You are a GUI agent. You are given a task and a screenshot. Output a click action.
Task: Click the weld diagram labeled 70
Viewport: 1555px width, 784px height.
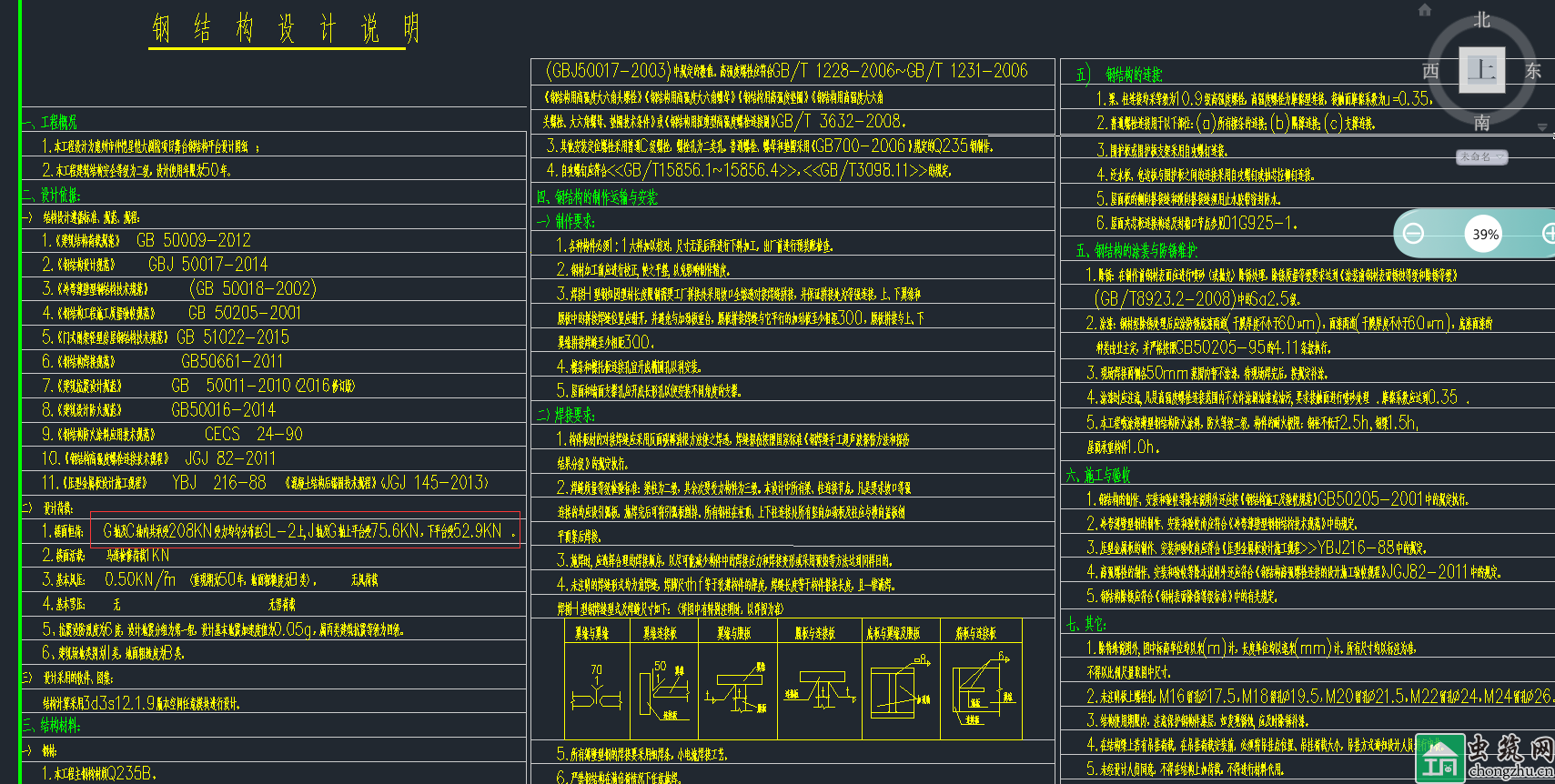[597, 689]
